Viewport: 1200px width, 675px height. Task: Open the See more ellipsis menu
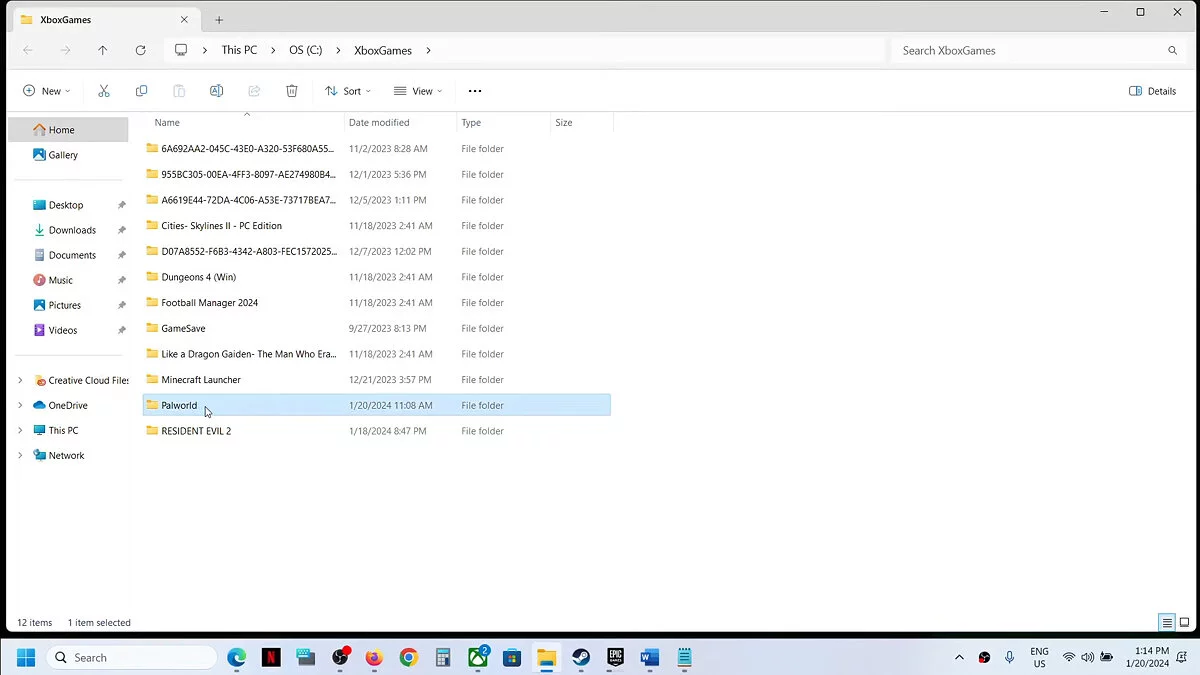tap(475, 91)
